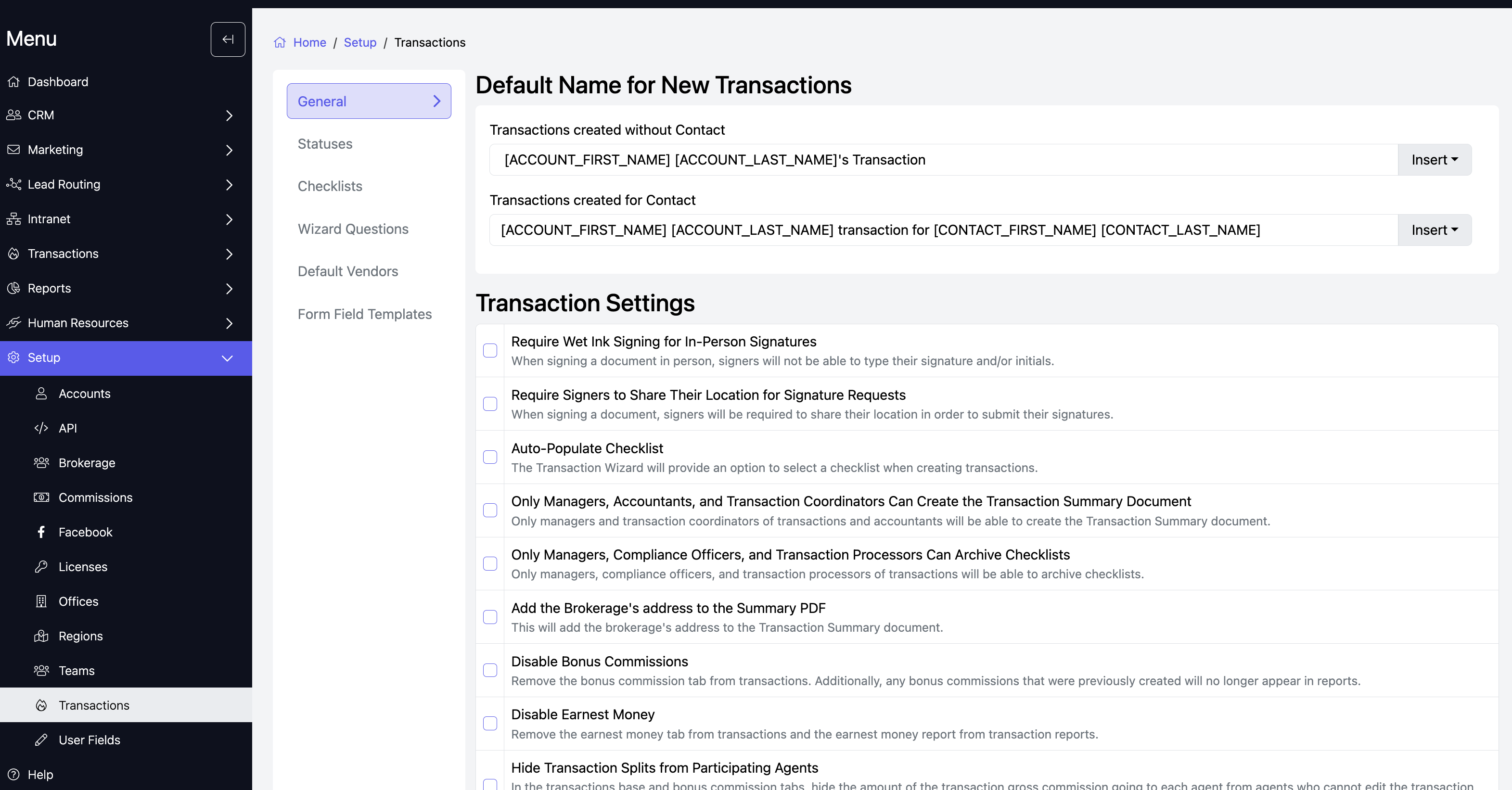
Task: Open Insert dropdown for Contact transactions field
Action: click(1434, 230)
